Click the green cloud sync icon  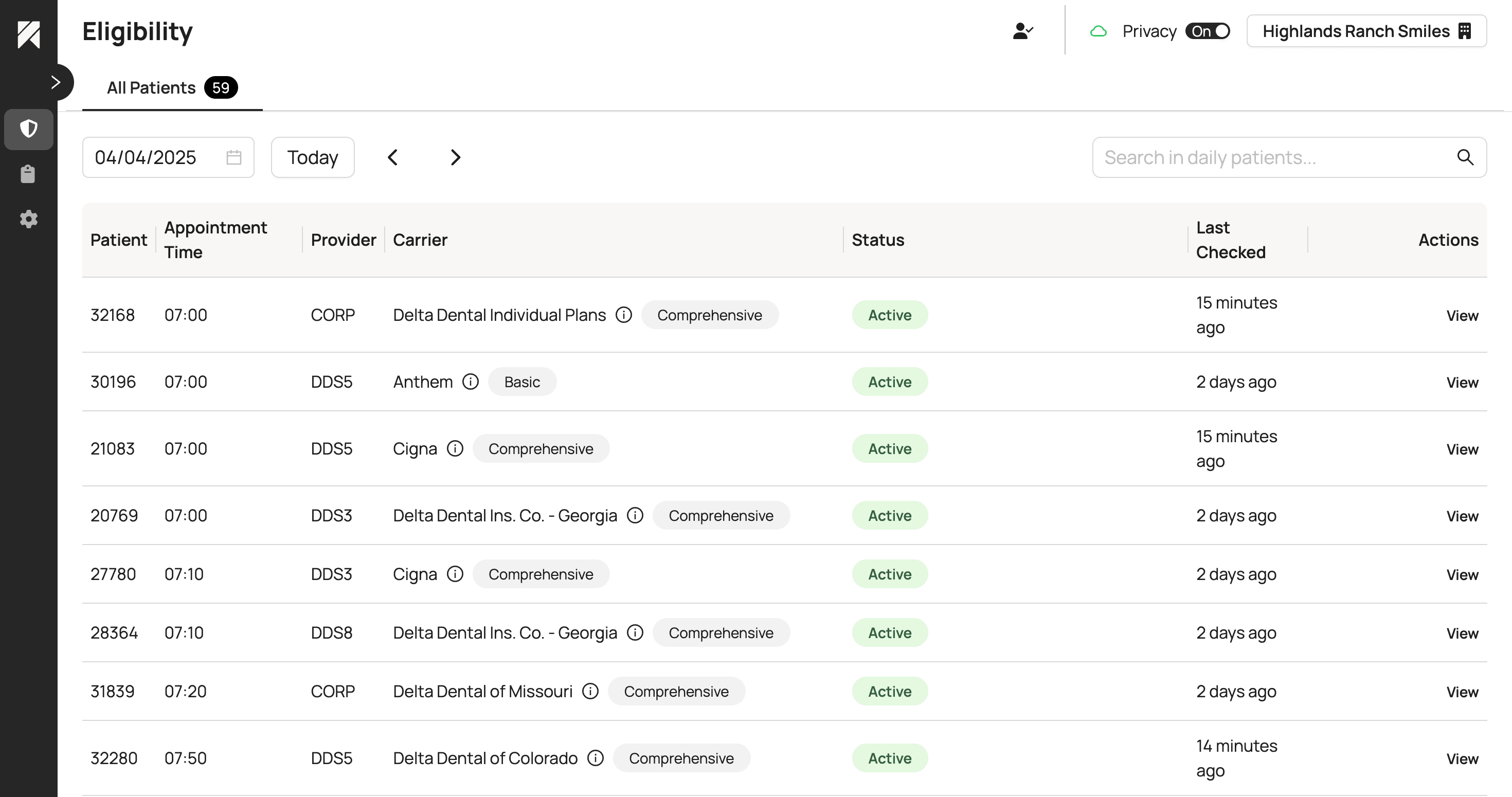[x=1098, y=31]
